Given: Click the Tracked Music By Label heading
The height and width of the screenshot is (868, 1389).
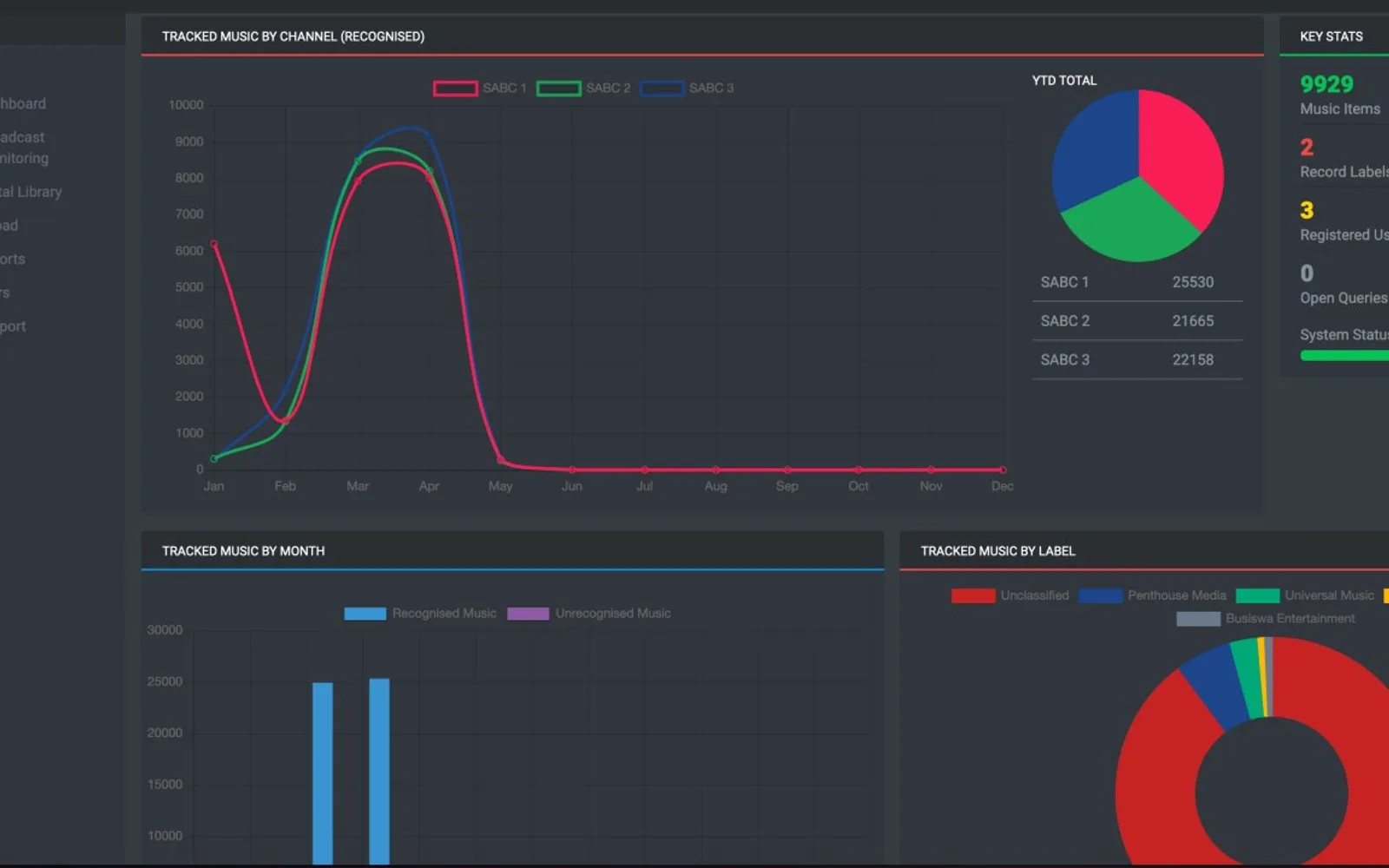Looking at the screenshot, I should [x=997, y=551].
